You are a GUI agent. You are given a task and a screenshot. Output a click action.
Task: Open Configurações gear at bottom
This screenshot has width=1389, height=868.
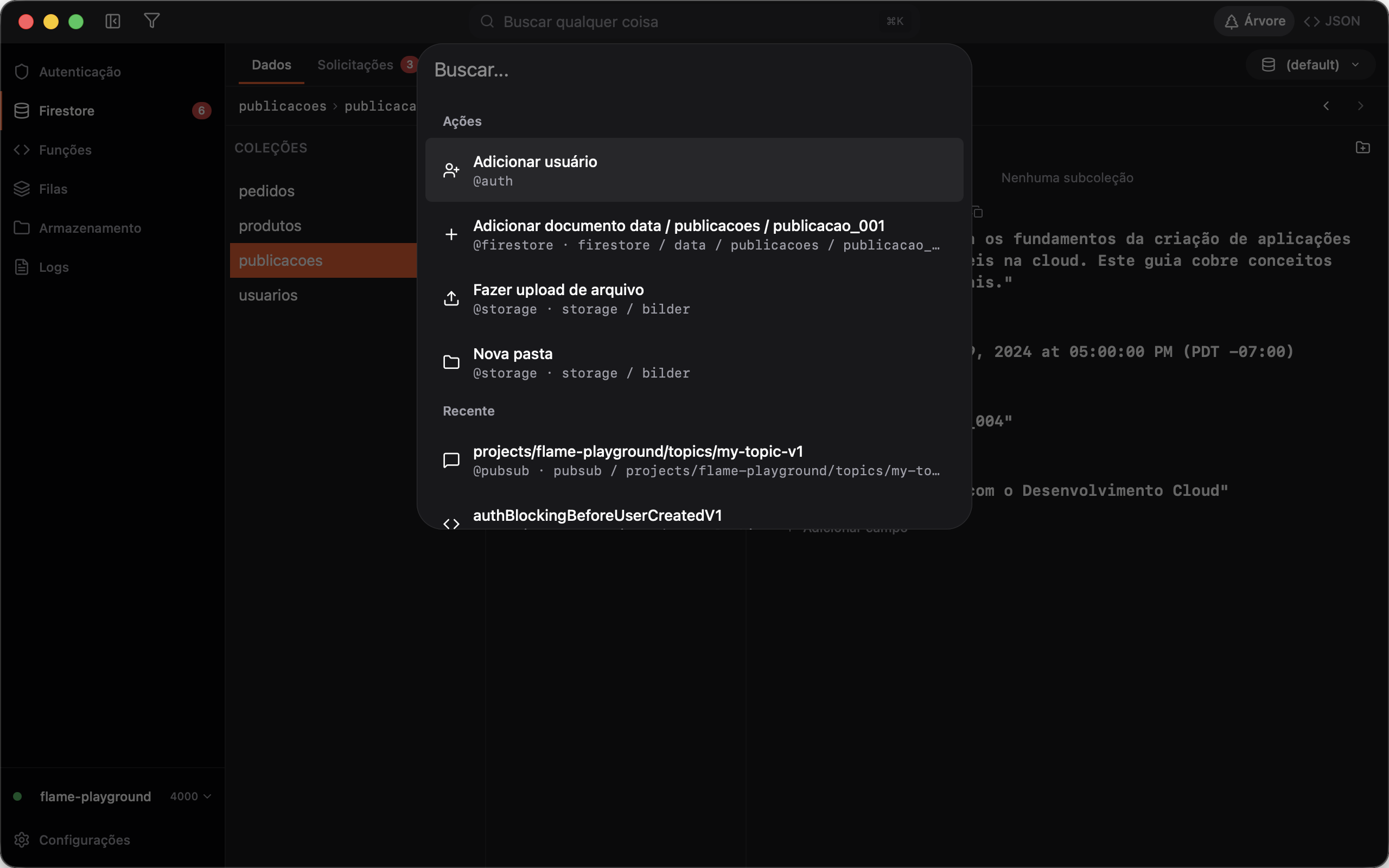(22, 840)
